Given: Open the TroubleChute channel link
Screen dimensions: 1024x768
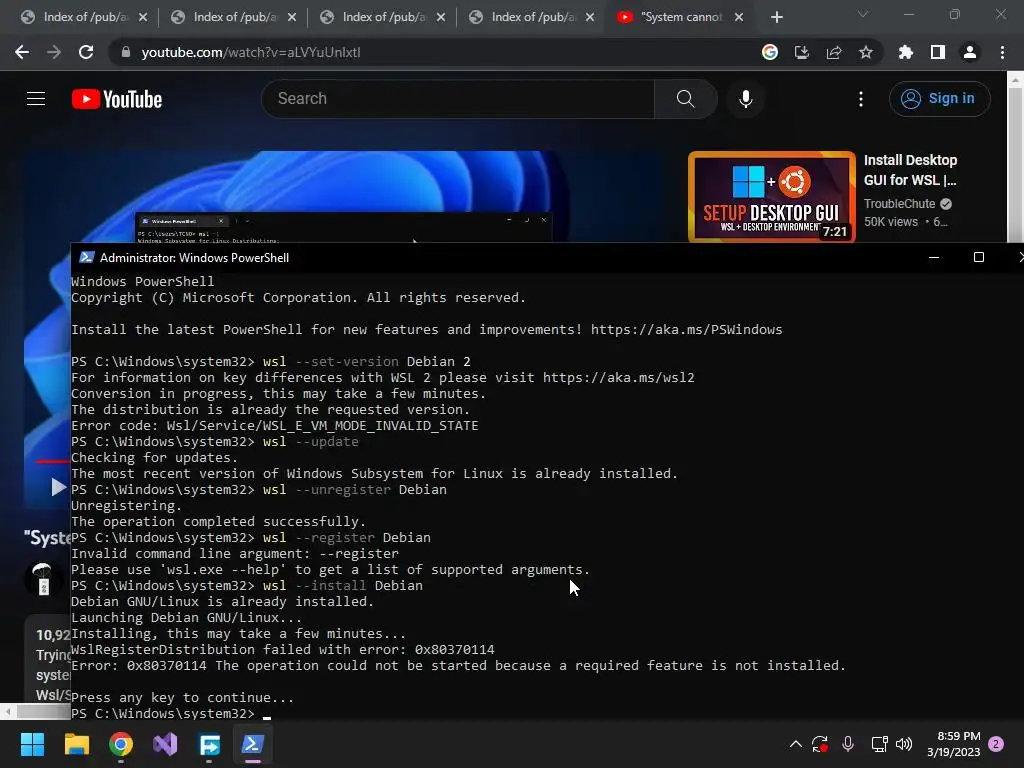Looking at the screenshot, I should [899, 204].
